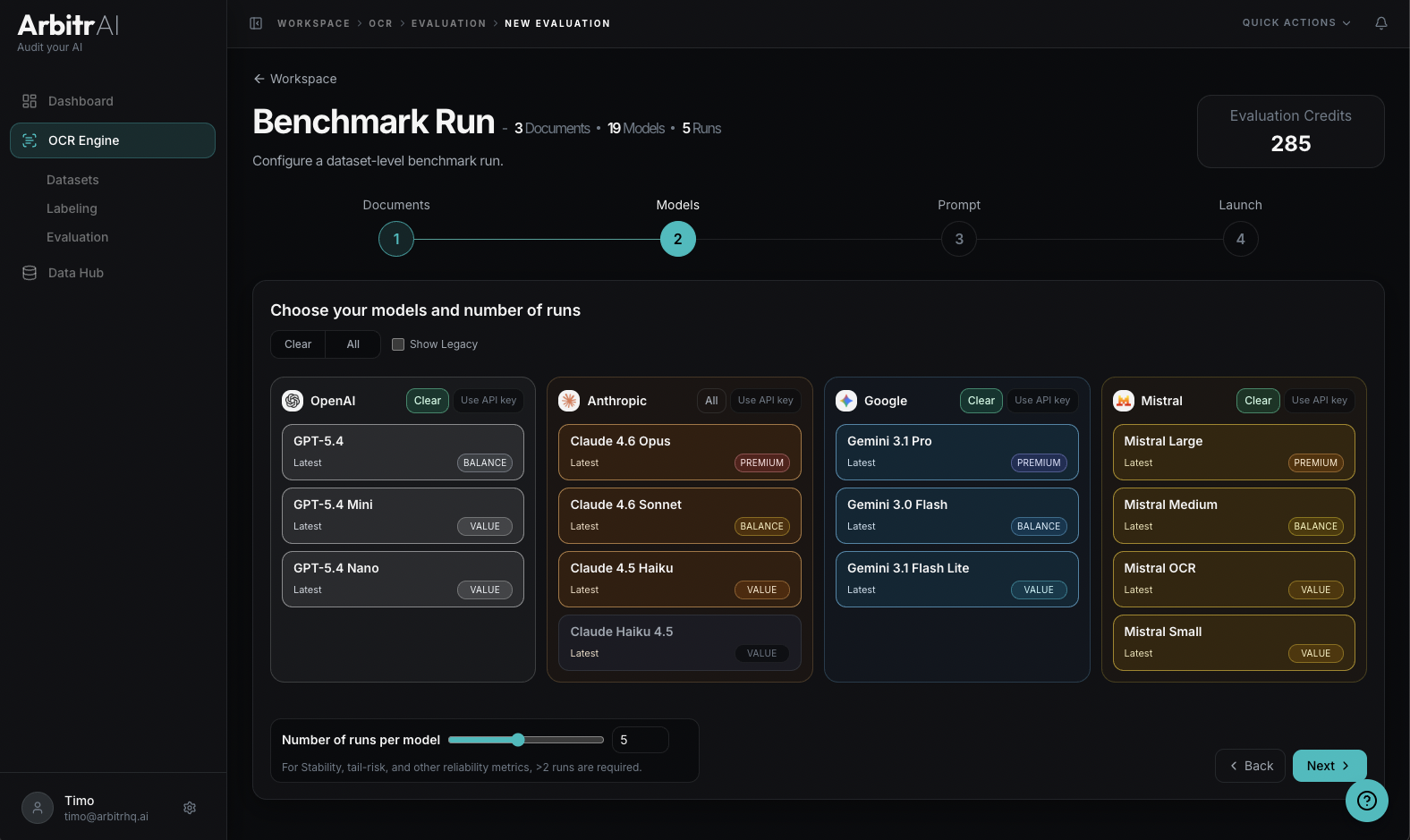The height and width of the screenshot is (840, 1410).
Task: Jump to step 4 Launch
Action: click(x=1240, y=239)
